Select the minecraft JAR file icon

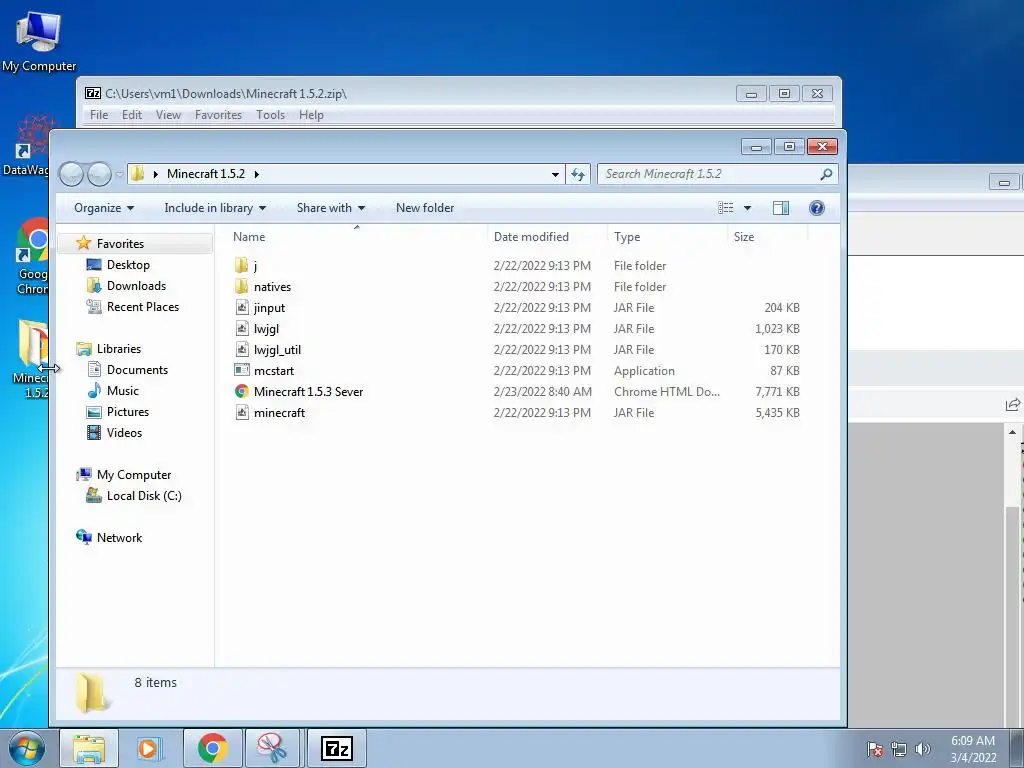[x=242, y=412]
